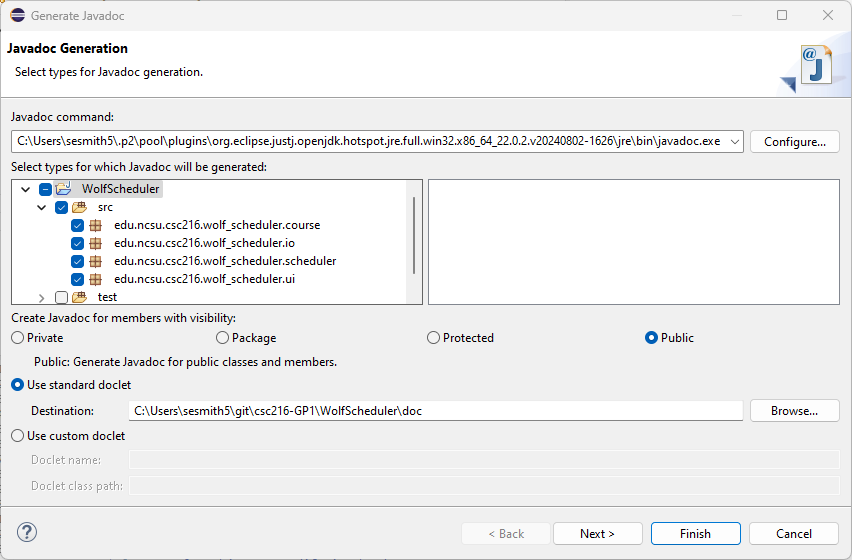The image size is (852, 560).
Task: Close the Generate Javadoc dialog
Action: (x=828, y=15)
